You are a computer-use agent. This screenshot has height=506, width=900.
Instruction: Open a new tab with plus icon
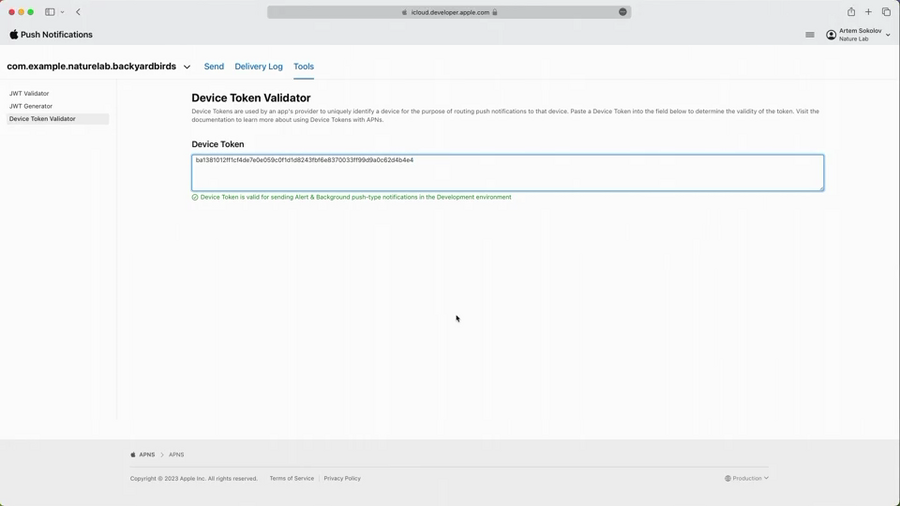868,12
